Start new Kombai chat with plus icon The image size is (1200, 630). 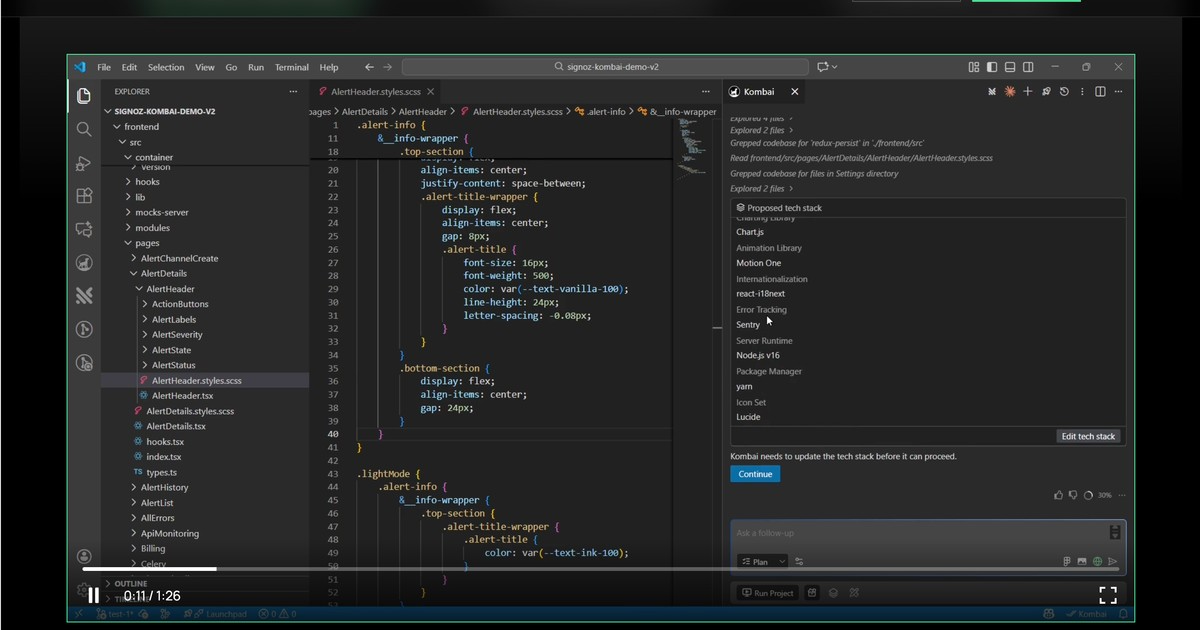click(x=1027, y=91)
